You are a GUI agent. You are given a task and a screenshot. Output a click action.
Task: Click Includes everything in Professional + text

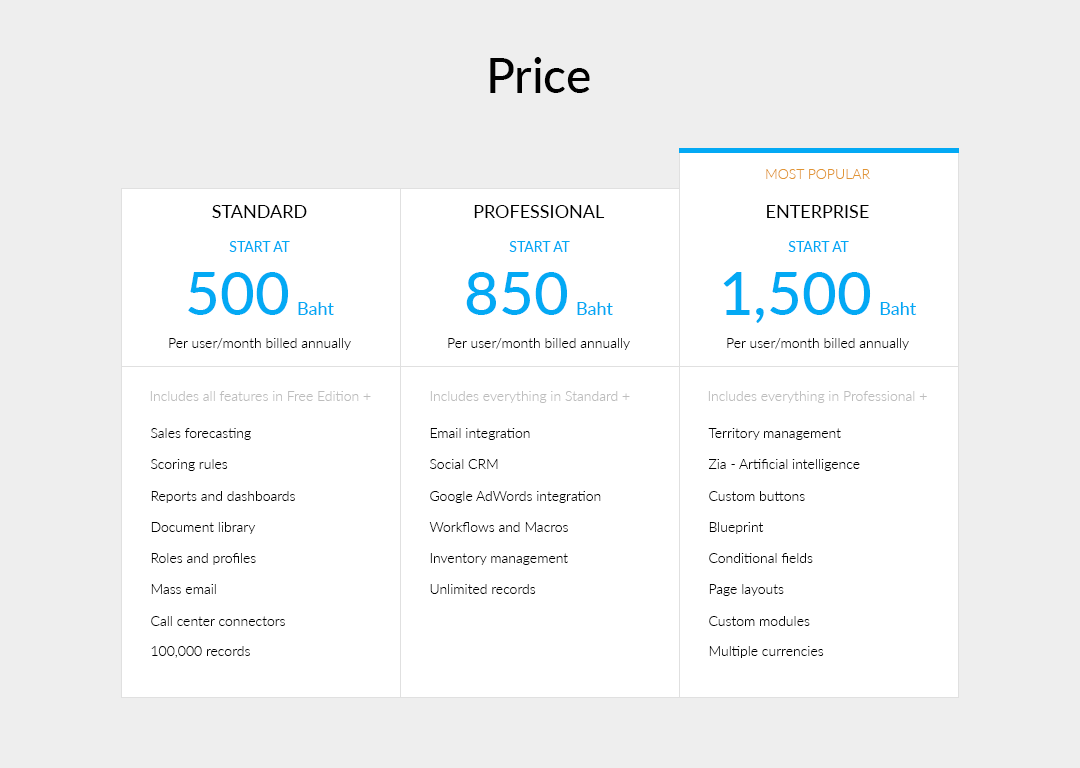(x=817, y=396)
